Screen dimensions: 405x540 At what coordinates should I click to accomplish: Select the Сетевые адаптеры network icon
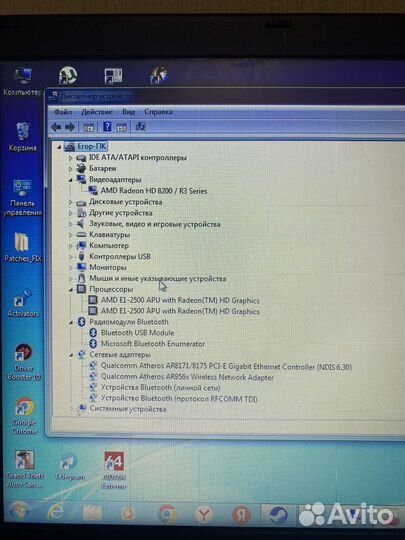(81, 354)
